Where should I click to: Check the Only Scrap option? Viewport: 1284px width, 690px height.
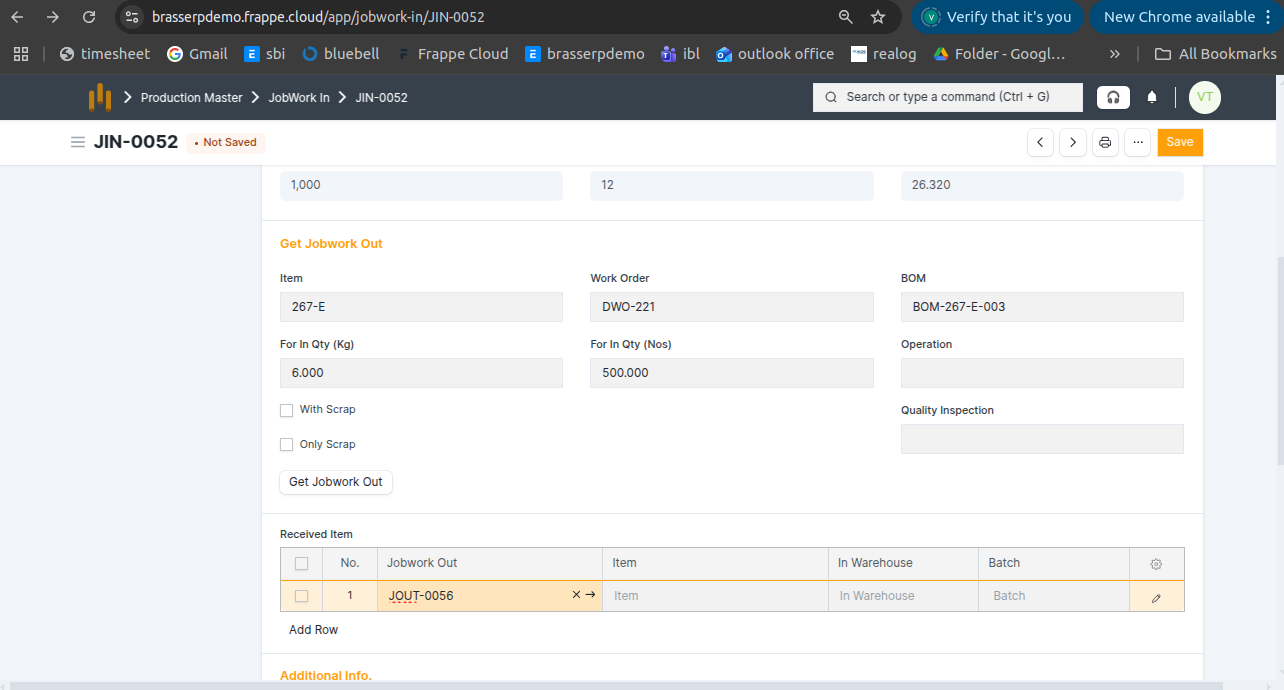(287, 445)
